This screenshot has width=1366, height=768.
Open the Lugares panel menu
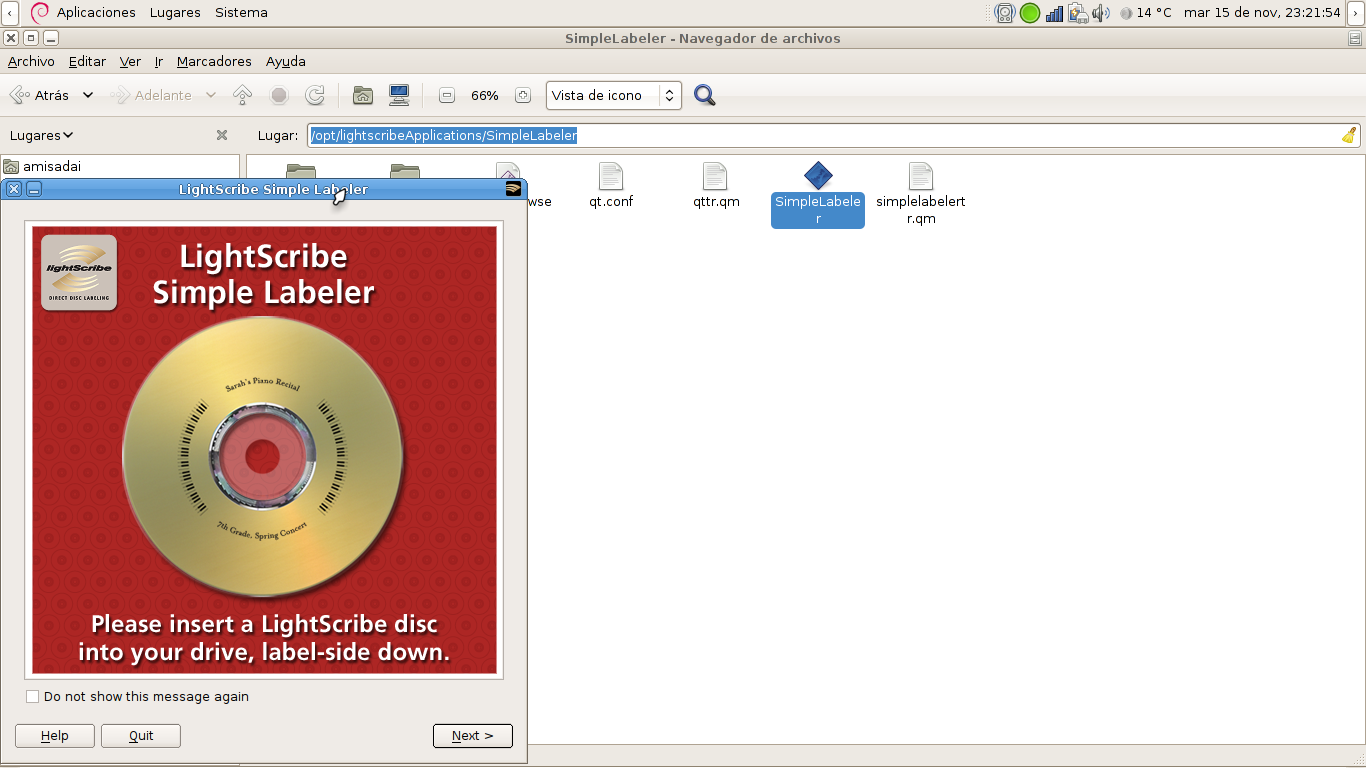click(175, 12)
